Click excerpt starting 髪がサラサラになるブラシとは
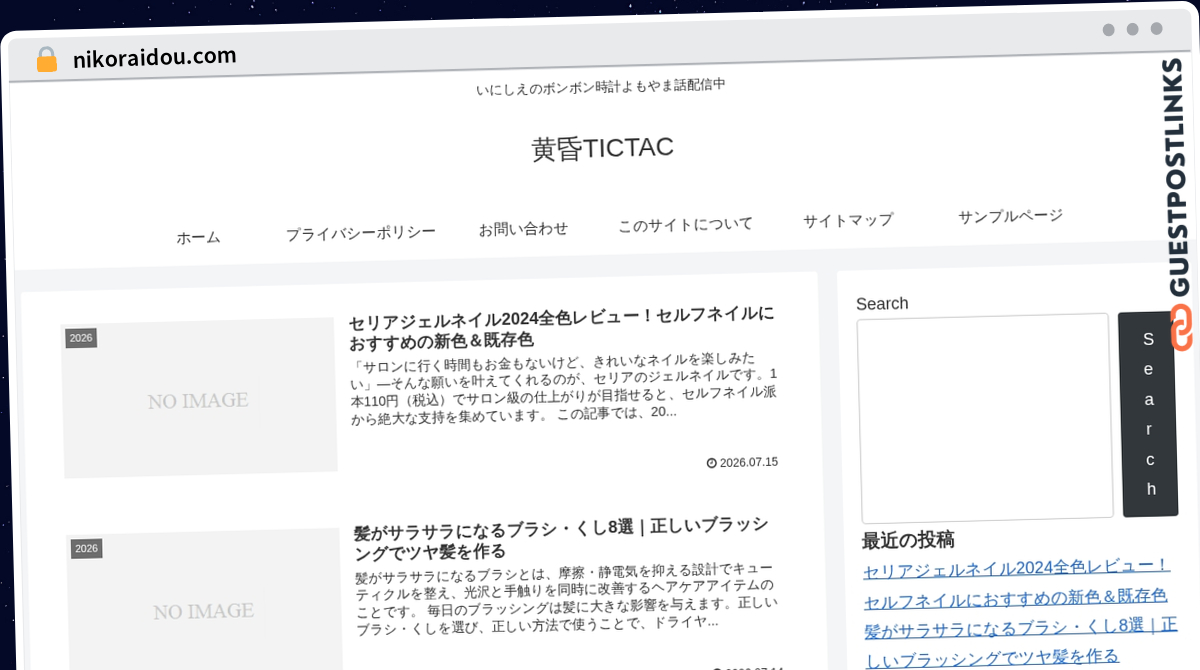This screenshot has height=670, width=1200. coord(566,599)
